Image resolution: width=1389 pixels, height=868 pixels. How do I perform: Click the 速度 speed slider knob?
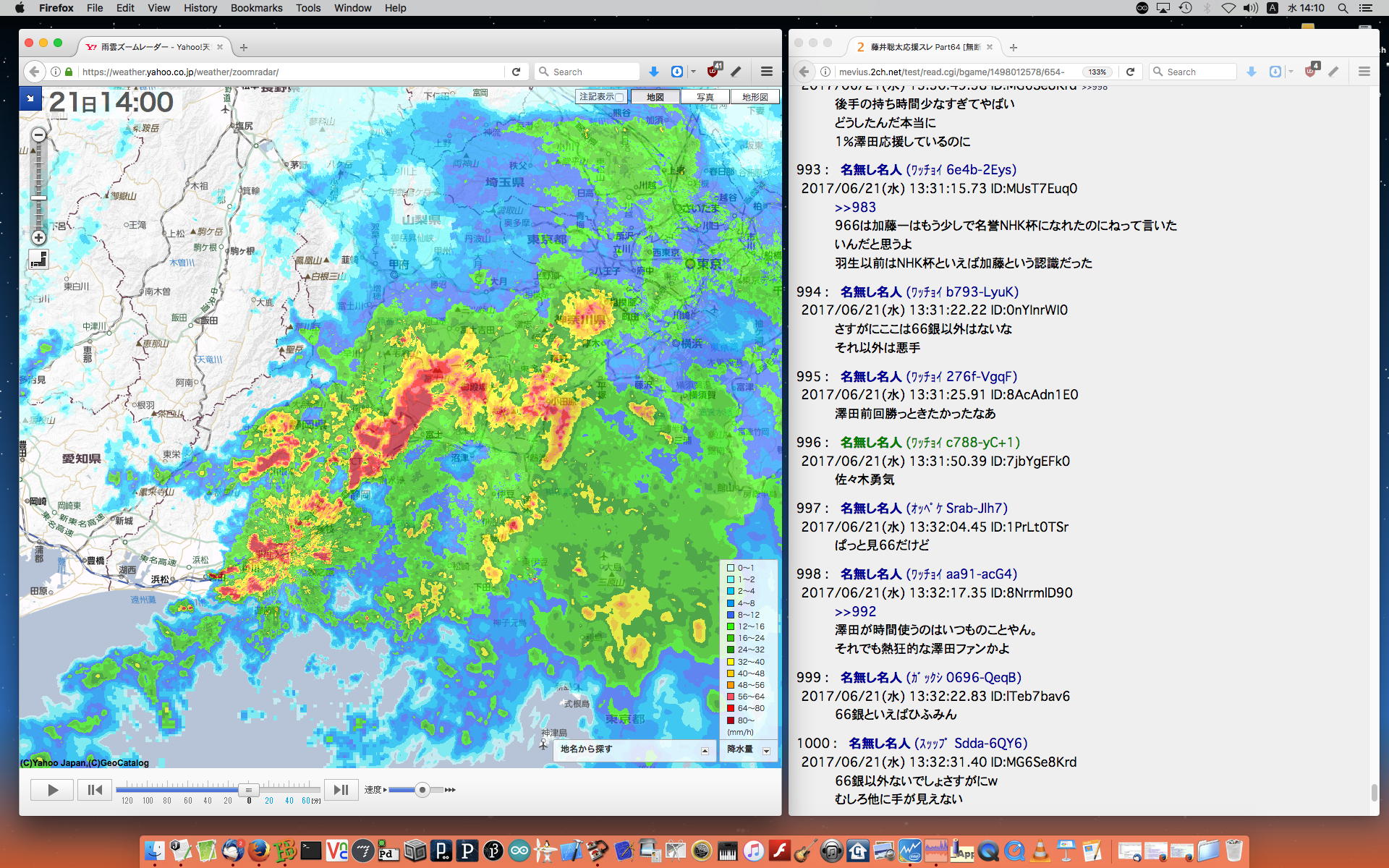click(x=422, y=790)
